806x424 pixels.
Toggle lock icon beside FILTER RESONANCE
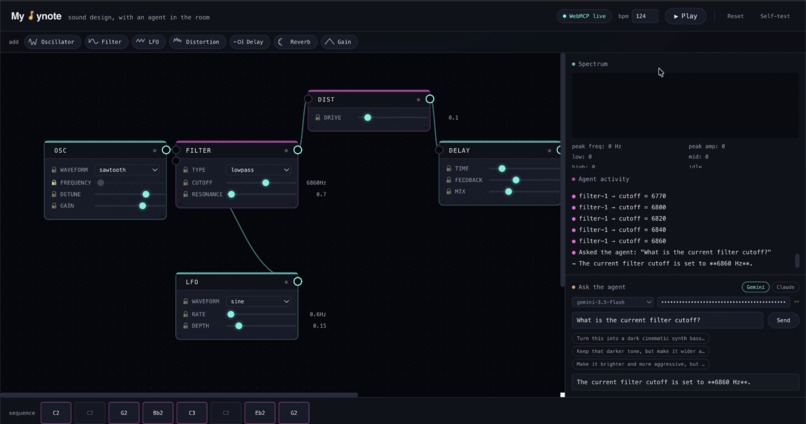point(186,194)
